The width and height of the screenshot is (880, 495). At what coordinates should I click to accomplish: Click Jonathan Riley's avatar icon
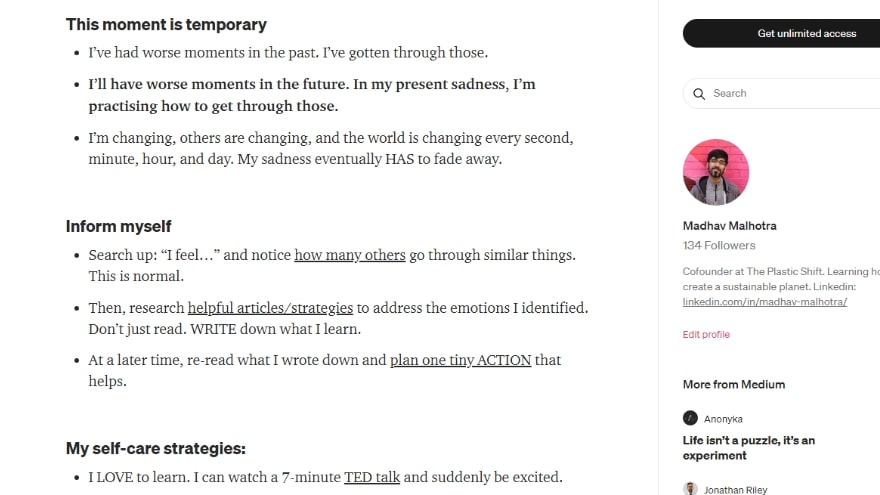pyautogui.click(x=690, y=489)
